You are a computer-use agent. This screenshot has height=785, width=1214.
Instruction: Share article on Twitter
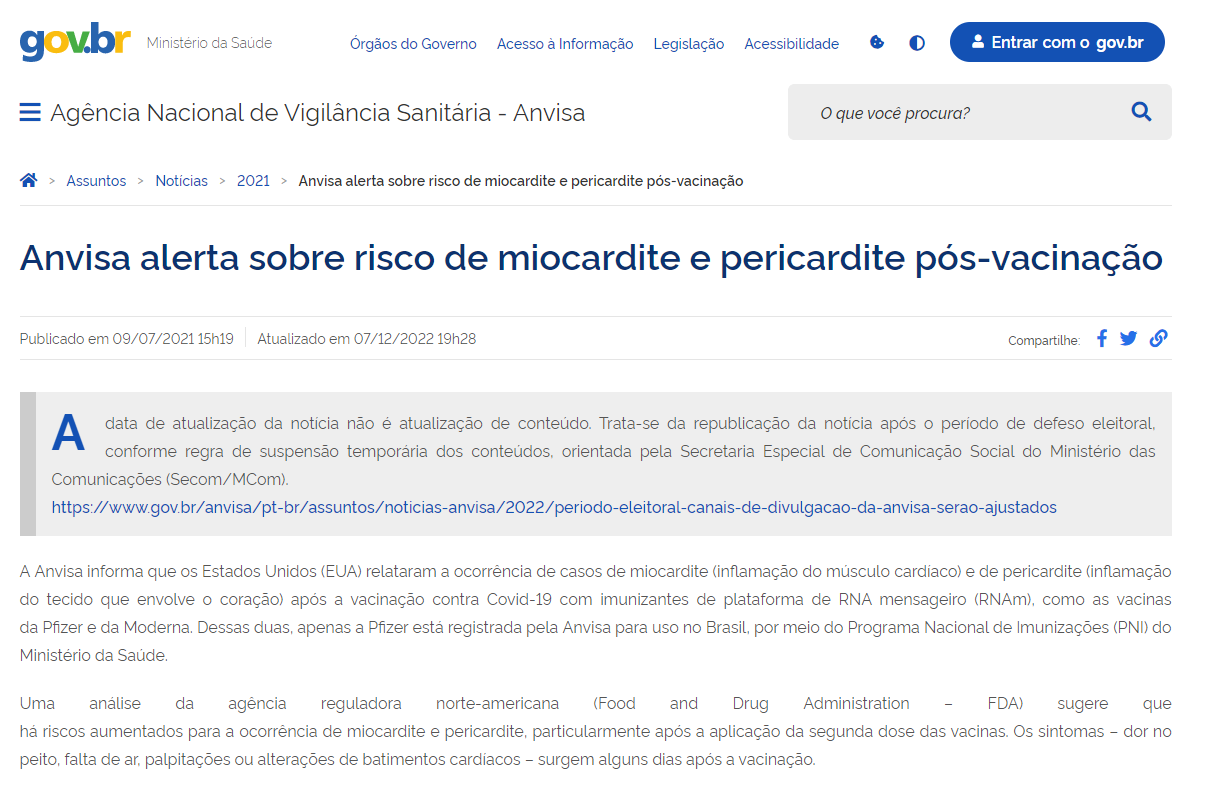click(1129, 338)
